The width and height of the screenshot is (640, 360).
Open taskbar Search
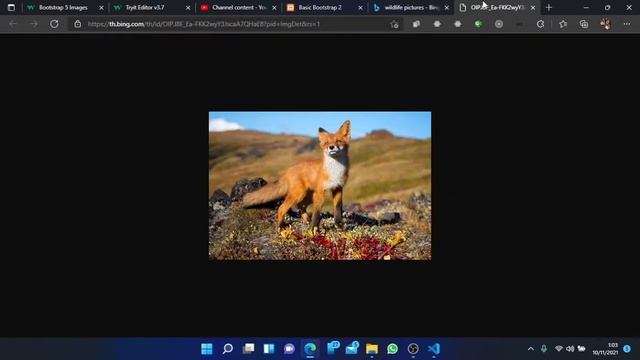point(228,349)
